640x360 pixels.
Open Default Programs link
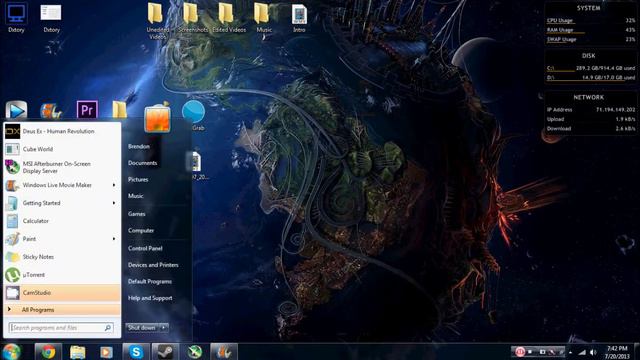[150, 282]
